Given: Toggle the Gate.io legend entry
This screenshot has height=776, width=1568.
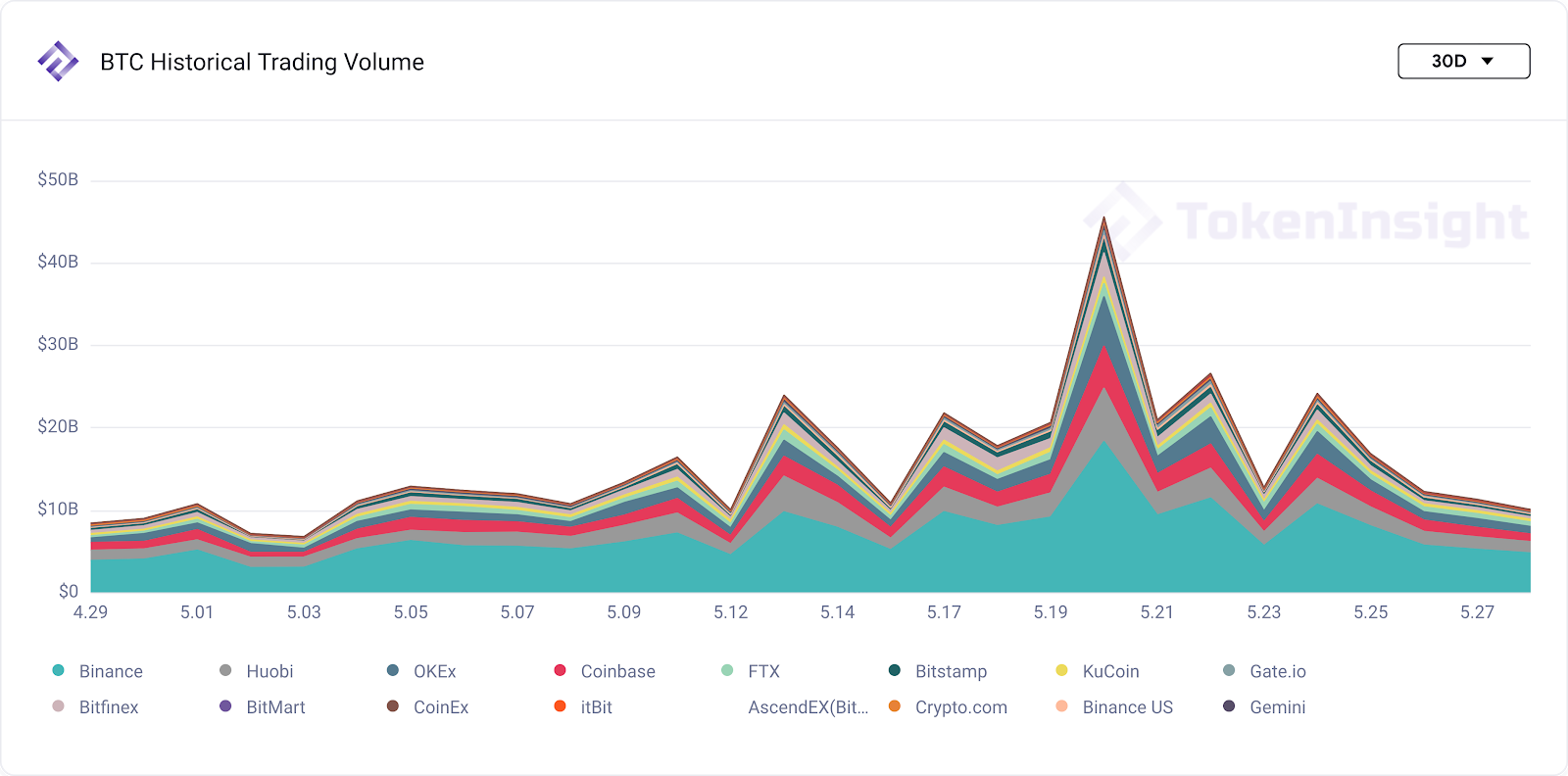Looking at the screenshot, I should click(x=1264, y=671).
